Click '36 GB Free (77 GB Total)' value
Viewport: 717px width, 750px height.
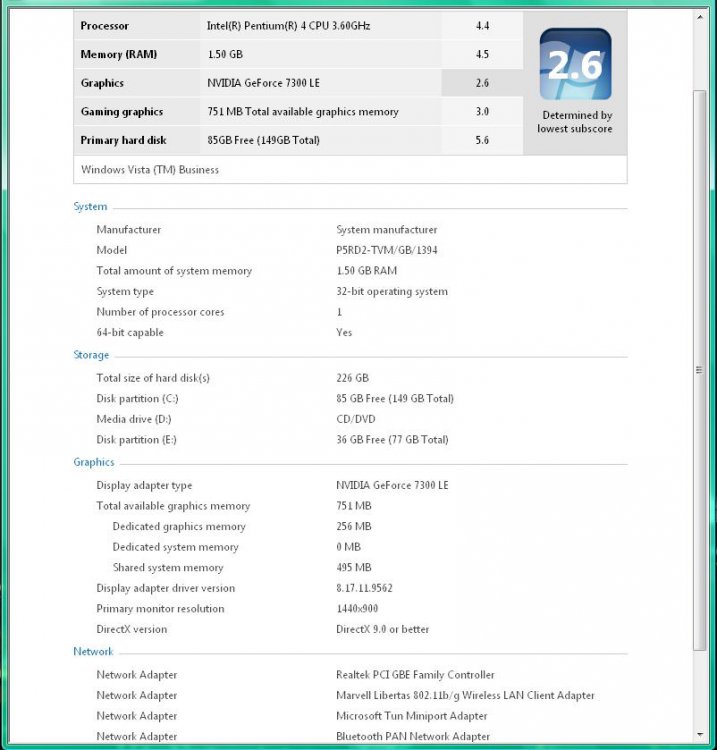point(392,440)
